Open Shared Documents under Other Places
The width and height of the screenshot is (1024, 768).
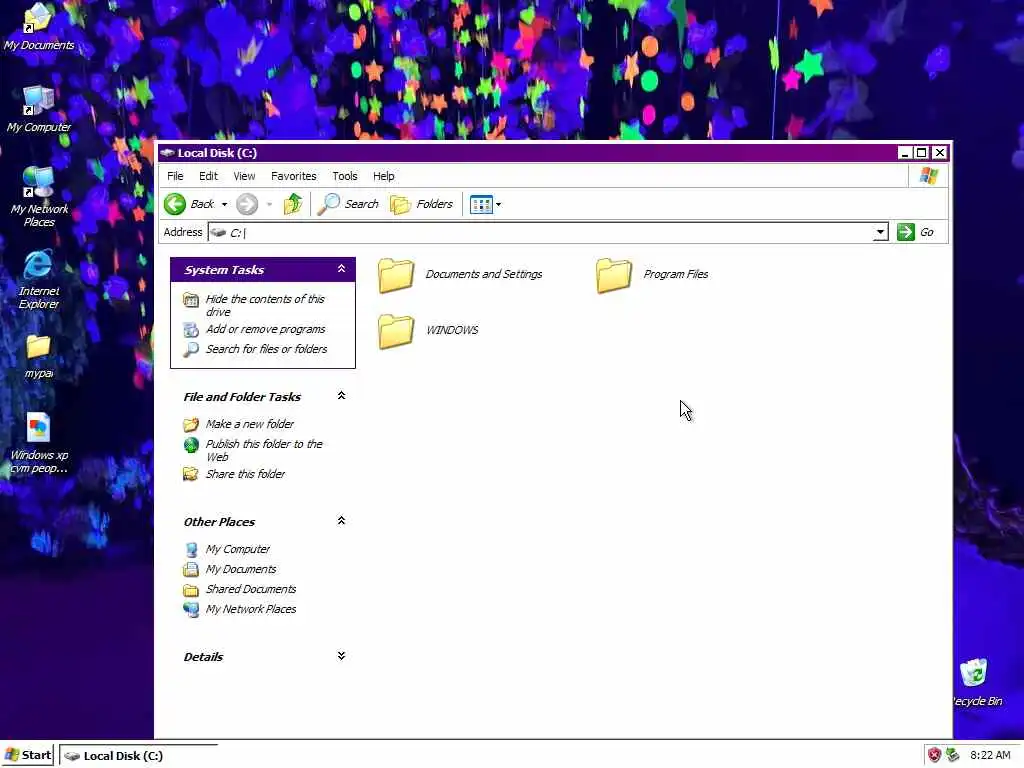(x=251, y=589)
